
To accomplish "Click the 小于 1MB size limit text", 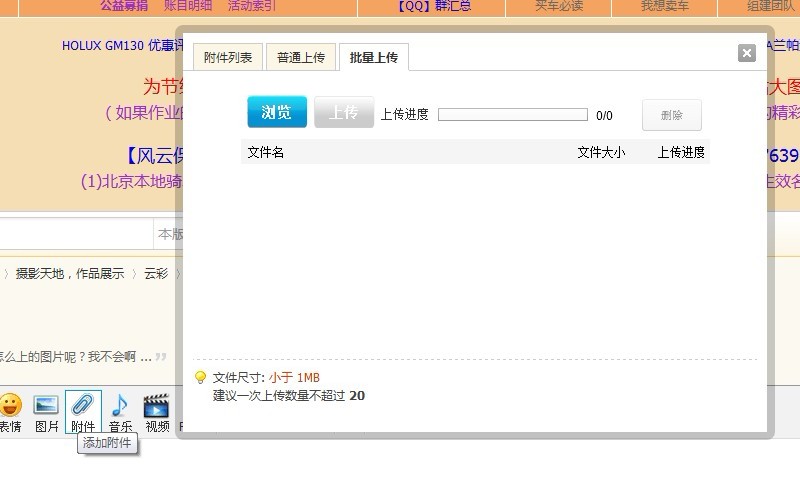I will [x=294, y=377].
